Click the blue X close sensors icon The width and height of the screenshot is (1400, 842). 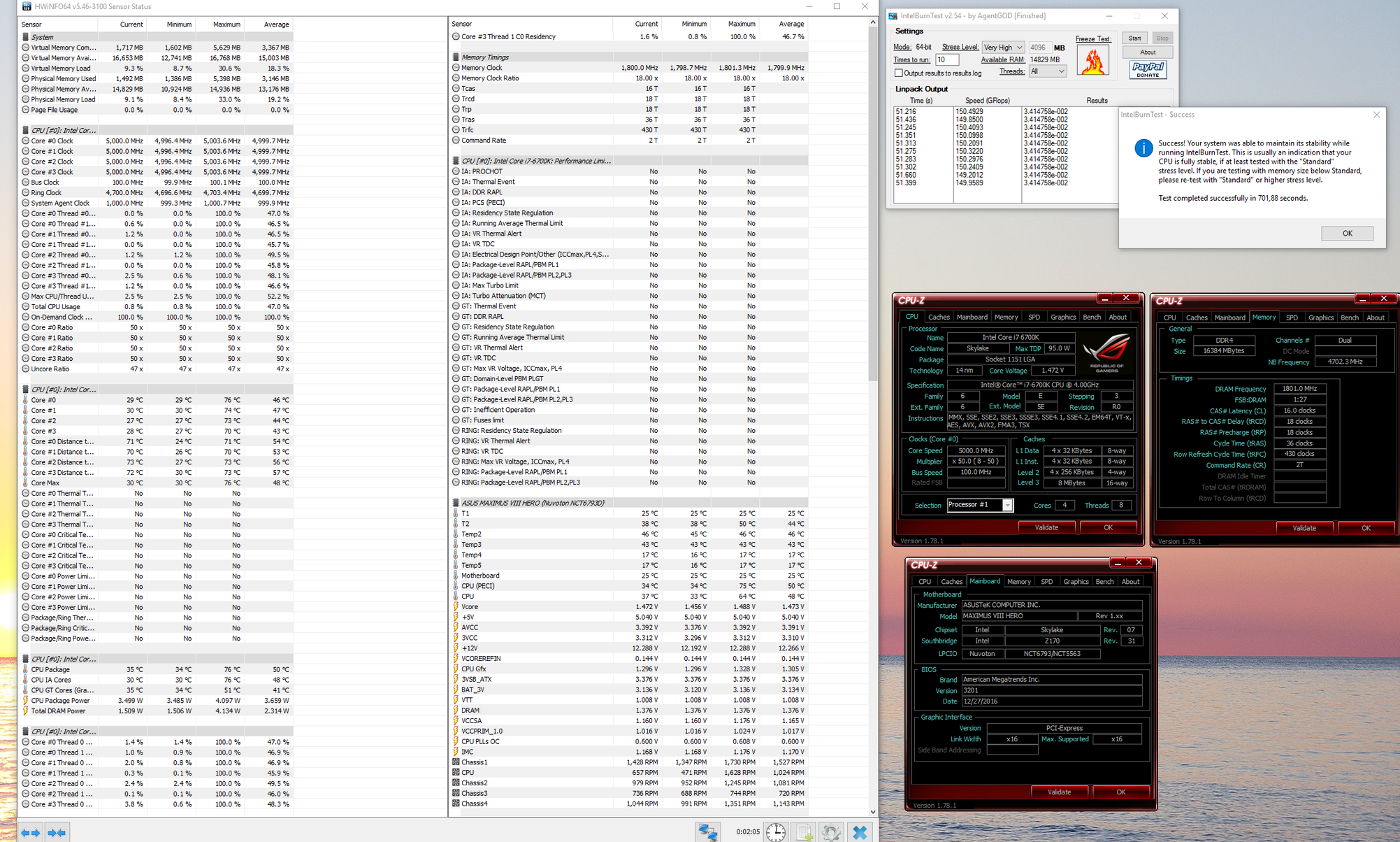(860, 832)
